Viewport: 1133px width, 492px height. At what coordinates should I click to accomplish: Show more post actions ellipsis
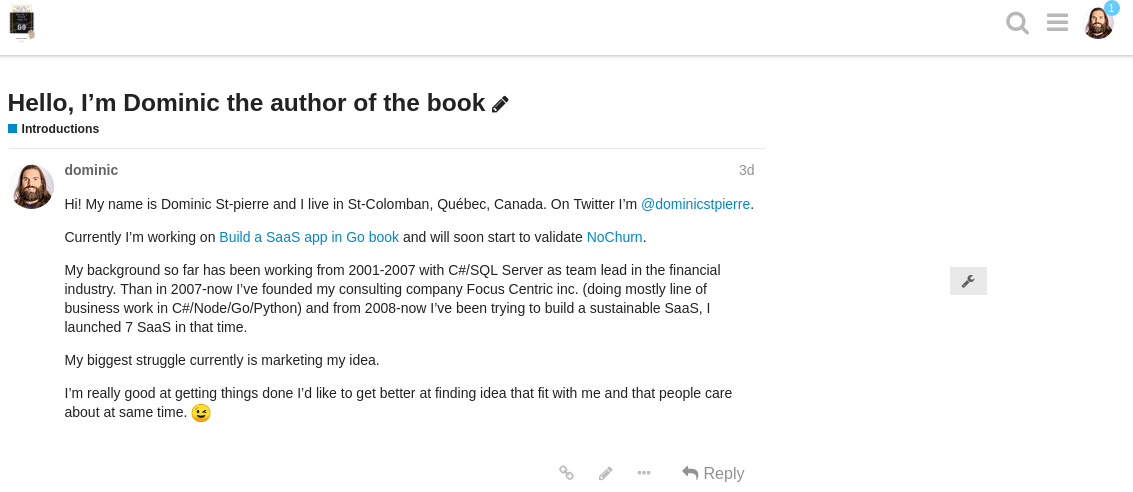click(644, 473)
